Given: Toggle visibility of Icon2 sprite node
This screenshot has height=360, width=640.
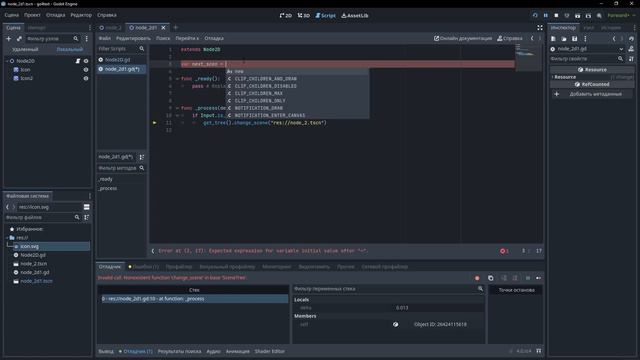Looking at the screenshot, I should [x=86, y=78].
